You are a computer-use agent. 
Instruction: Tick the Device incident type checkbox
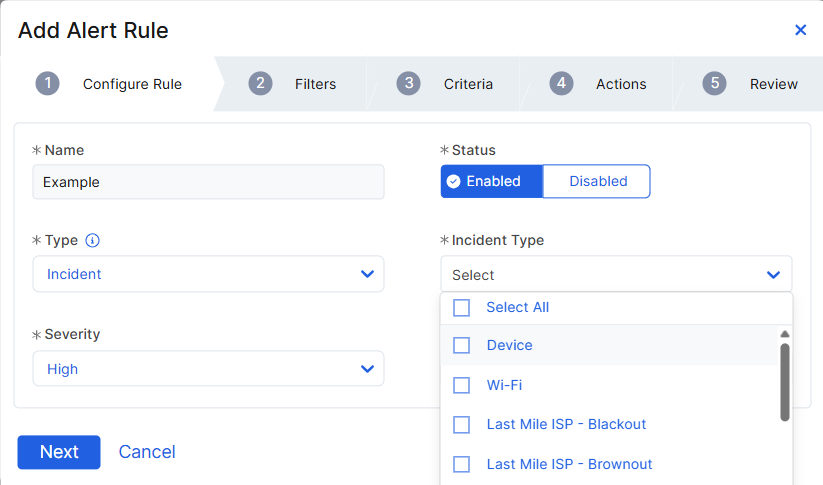[x=461, y=345]
